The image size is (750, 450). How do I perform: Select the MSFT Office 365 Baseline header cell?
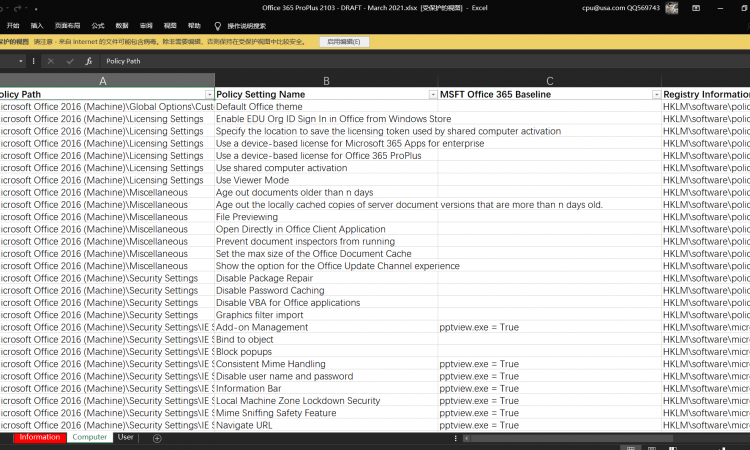pyautogui.click(x=550, y=95)
